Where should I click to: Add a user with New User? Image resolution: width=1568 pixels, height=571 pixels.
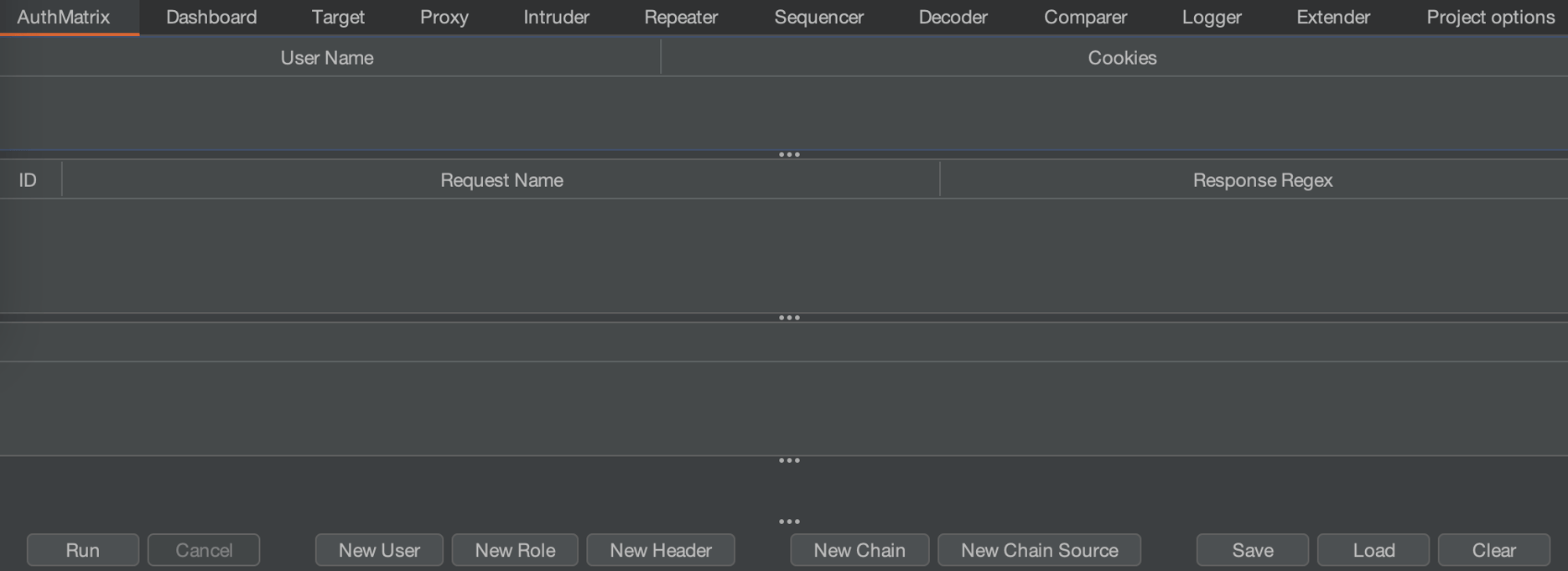[379, 550]
